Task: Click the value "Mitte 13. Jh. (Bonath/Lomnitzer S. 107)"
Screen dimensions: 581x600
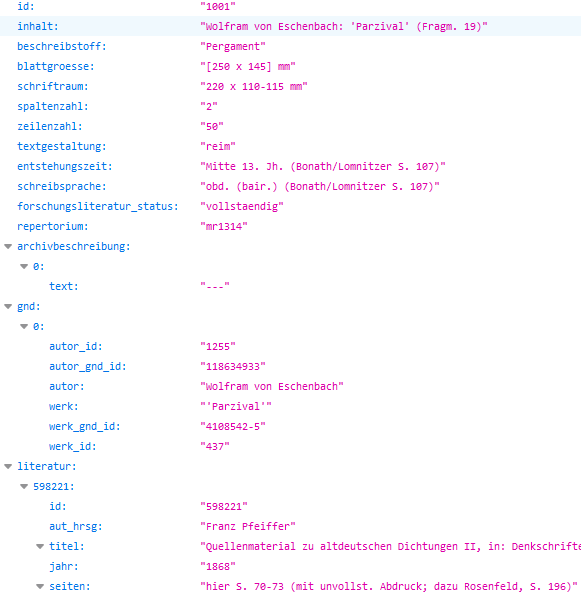Action: click(323, 166)
